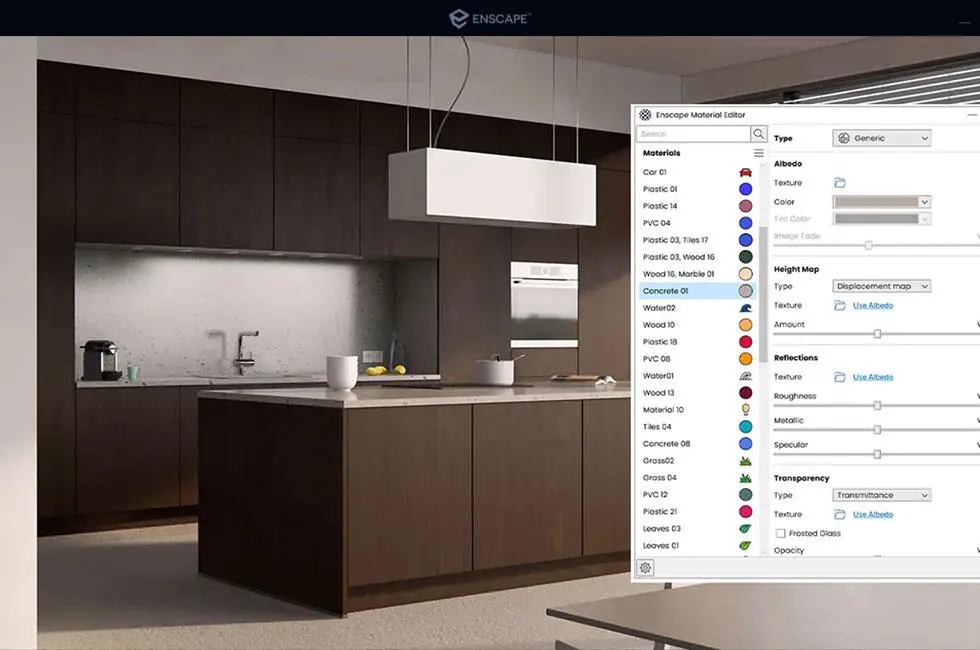
Task: Click the leaf icon for Leaves 01
Action: (x=745, y=546)
